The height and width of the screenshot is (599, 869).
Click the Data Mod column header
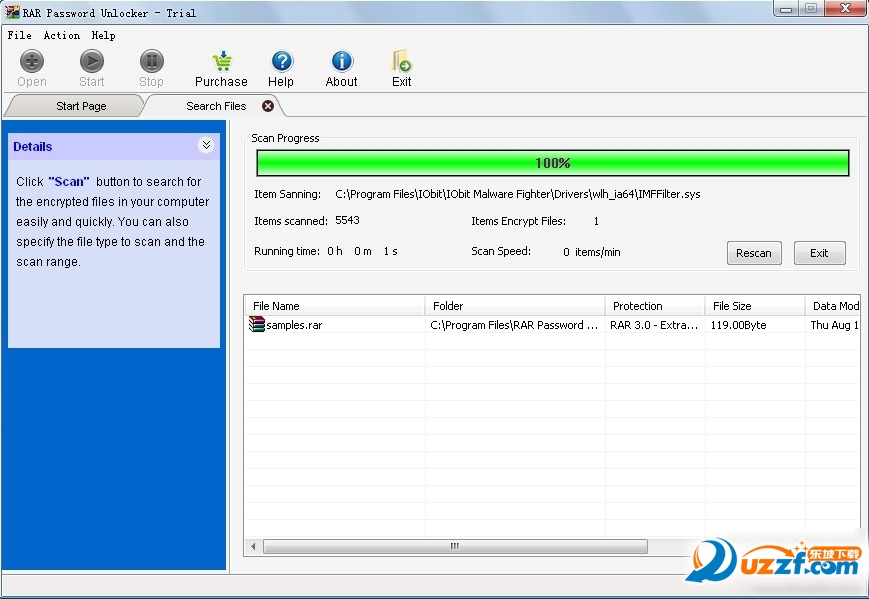832,306
